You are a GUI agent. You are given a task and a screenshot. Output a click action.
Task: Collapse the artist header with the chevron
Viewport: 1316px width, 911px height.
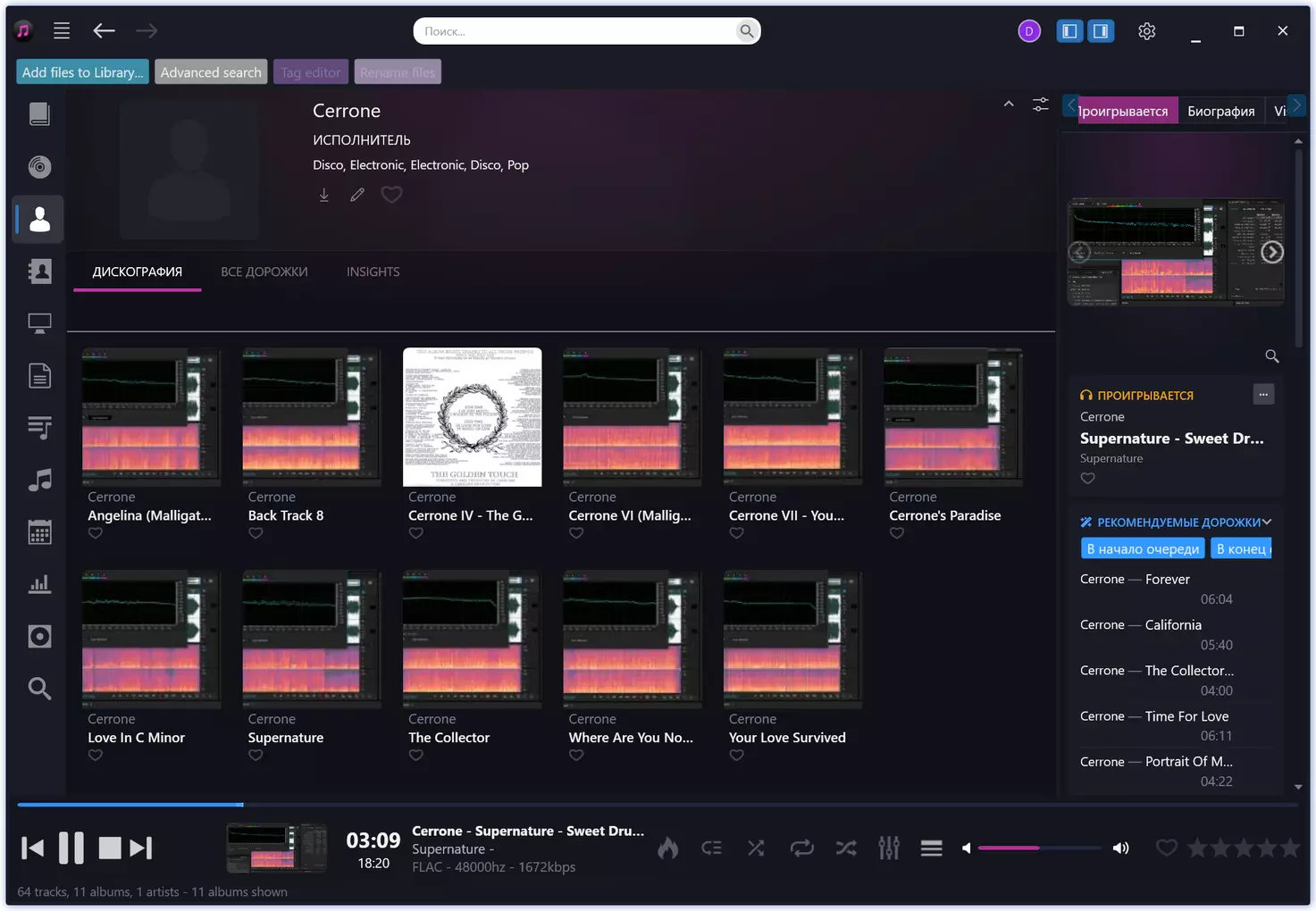[1009, 104]
